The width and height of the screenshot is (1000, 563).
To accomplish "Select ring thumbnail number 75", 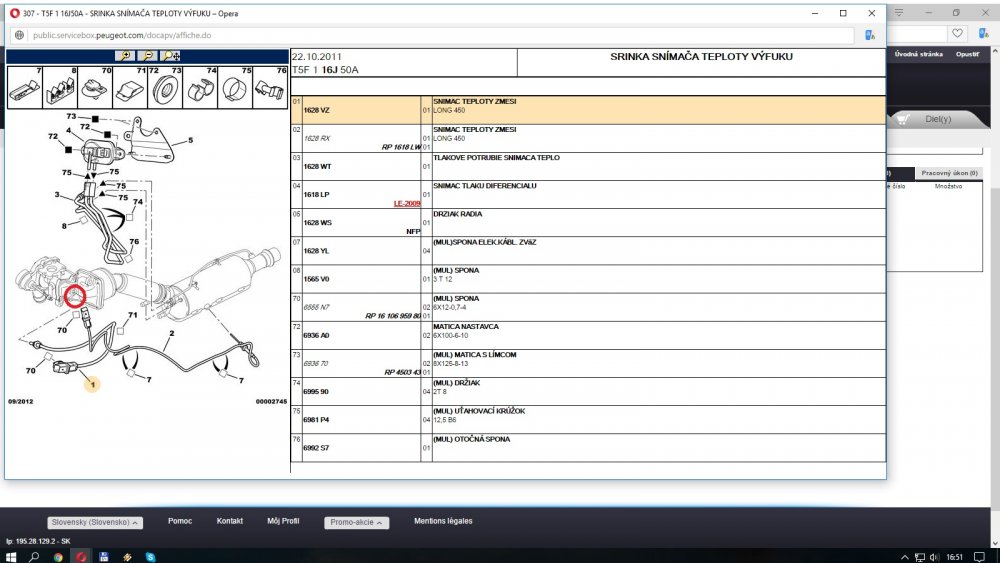I will tap(235, 87).
